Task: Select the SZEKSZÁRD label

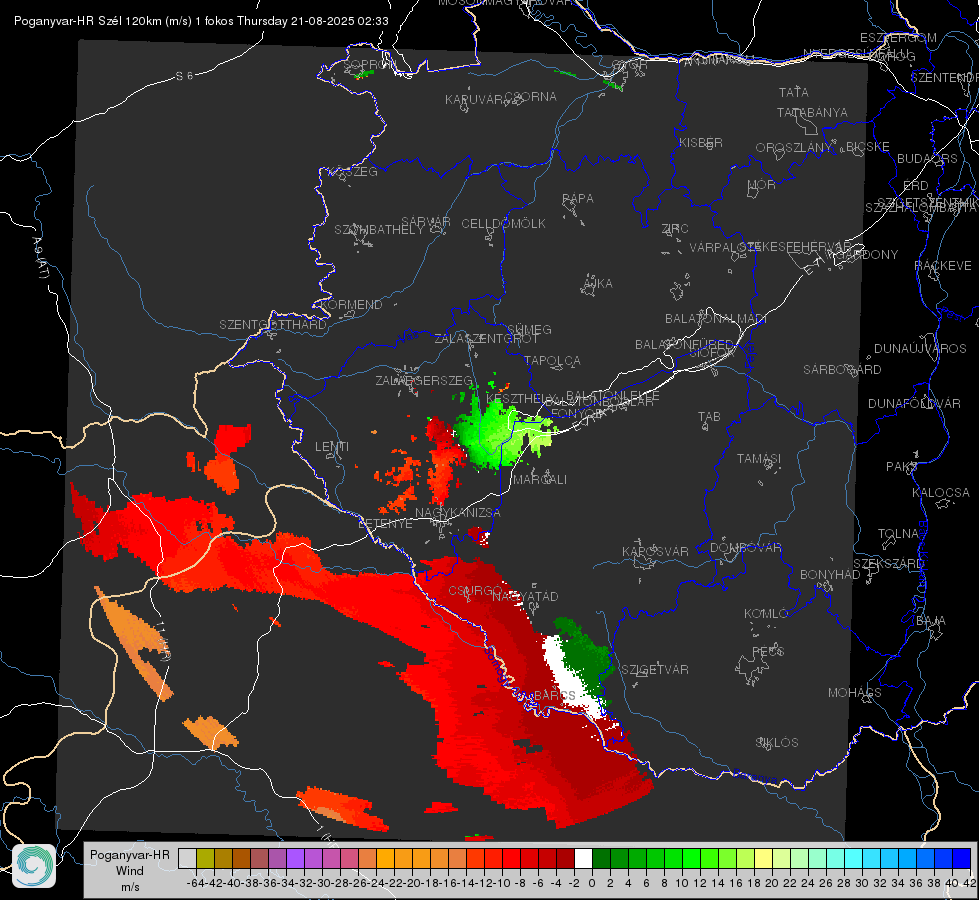Action: coord(888,564)
